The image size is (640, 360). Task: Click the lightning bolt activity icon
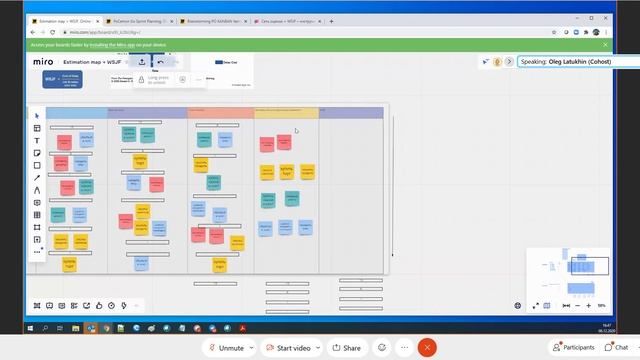tap(124, 305)
